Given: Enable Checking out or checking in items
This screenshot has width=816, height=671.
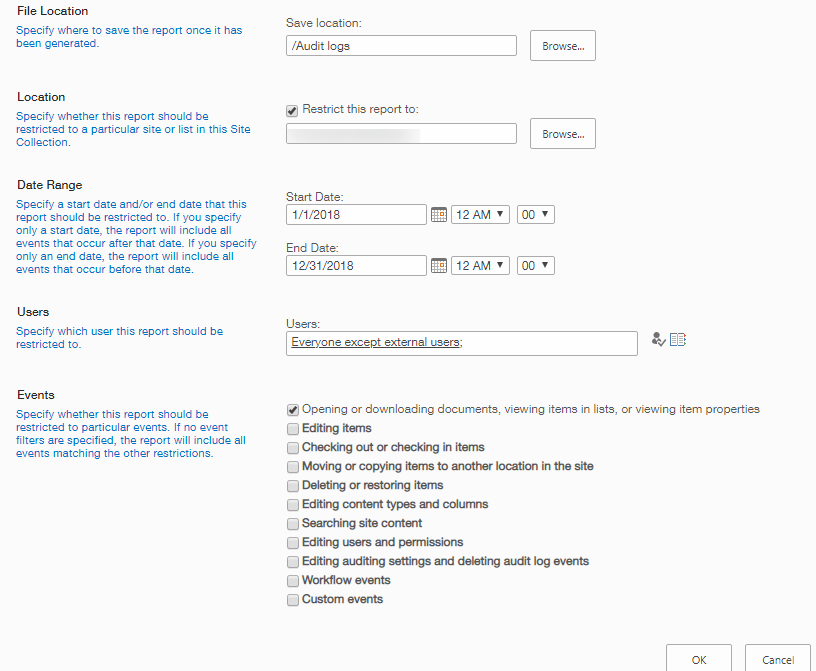Looking at the screenshot, I should (292, 448).
